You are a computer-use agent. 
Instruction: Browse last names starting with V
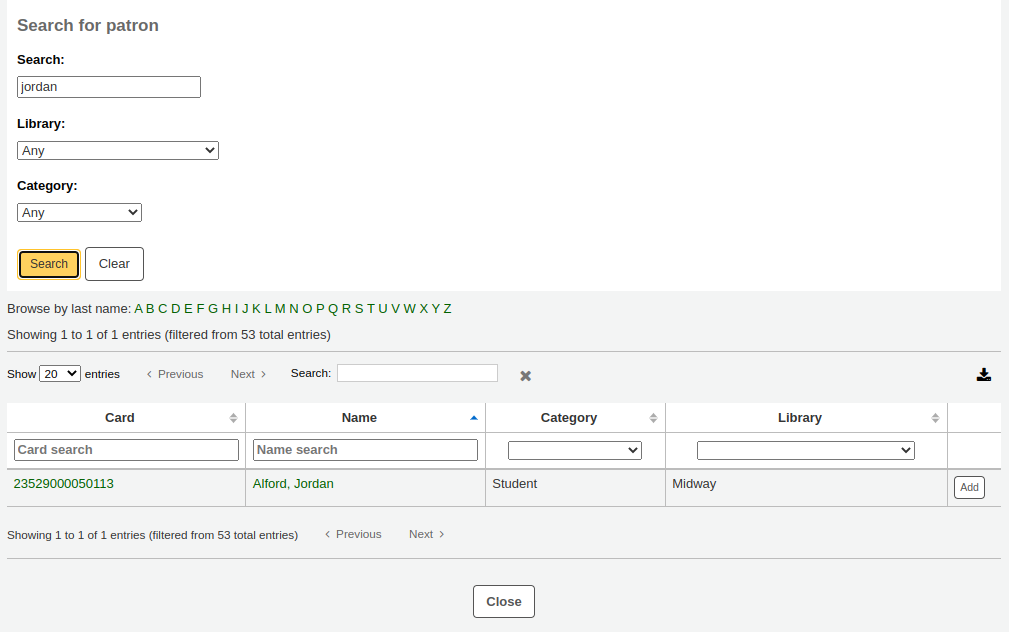(x=395, y=309)
